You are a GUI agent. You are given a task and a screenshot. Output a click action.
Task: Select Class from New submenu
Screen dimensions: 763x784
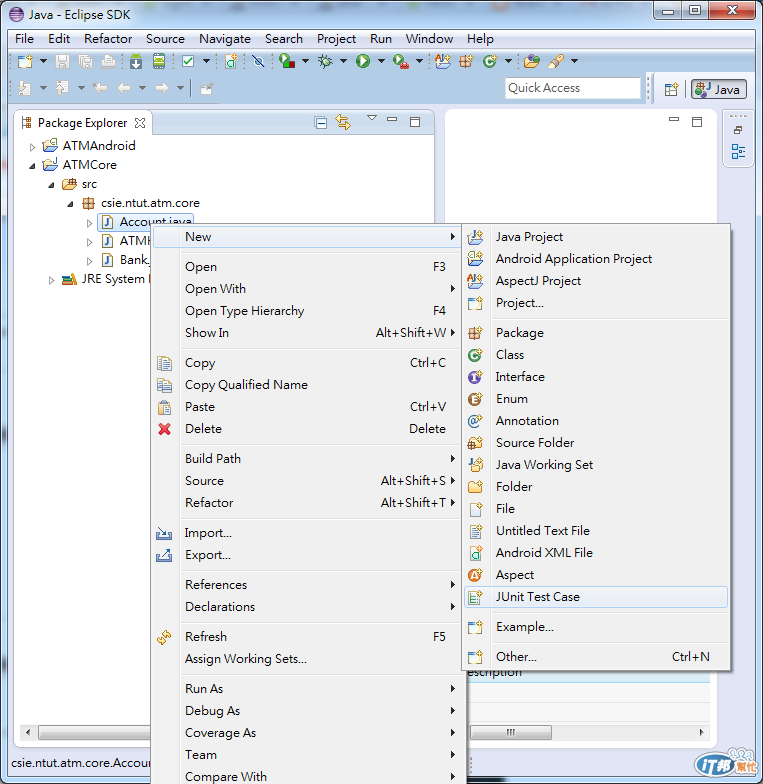coord(596,355)
